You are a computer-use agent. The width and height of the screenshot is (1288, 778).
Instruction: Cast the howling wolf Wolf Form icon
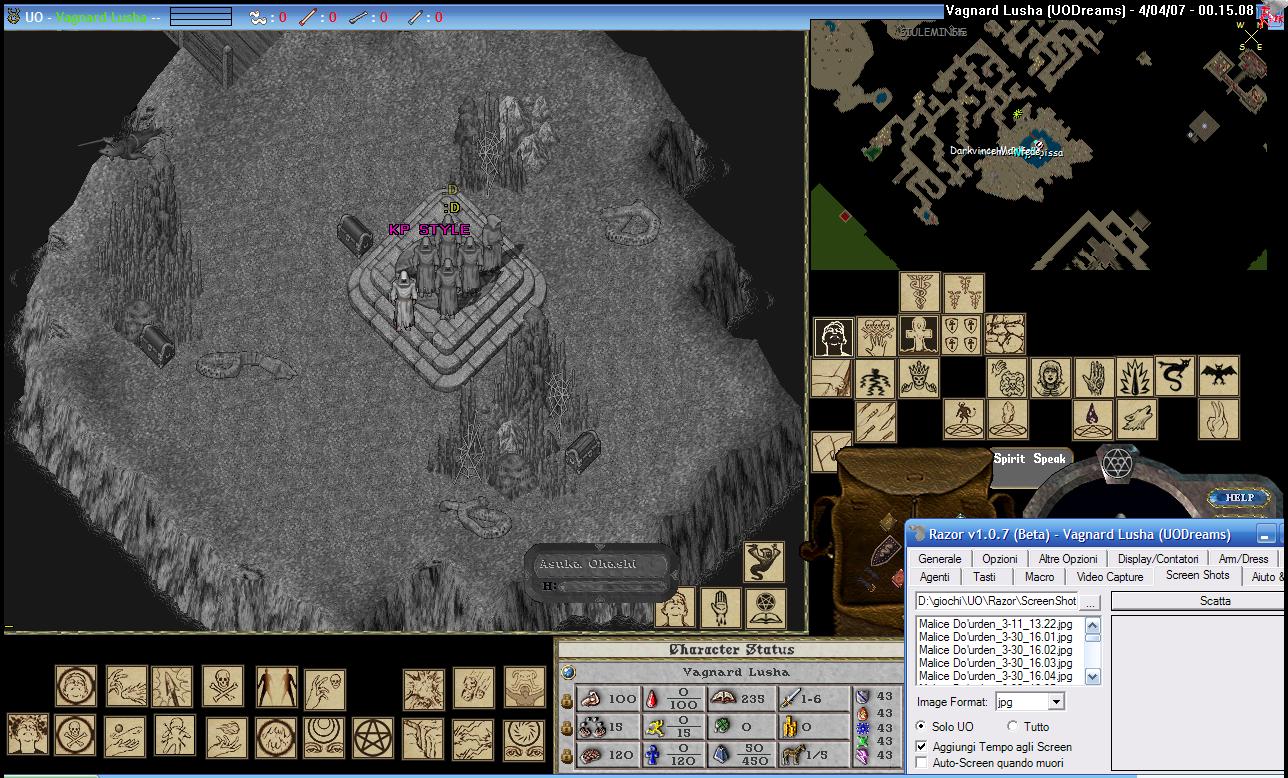pyautogui.click(x=1136, y=420)
